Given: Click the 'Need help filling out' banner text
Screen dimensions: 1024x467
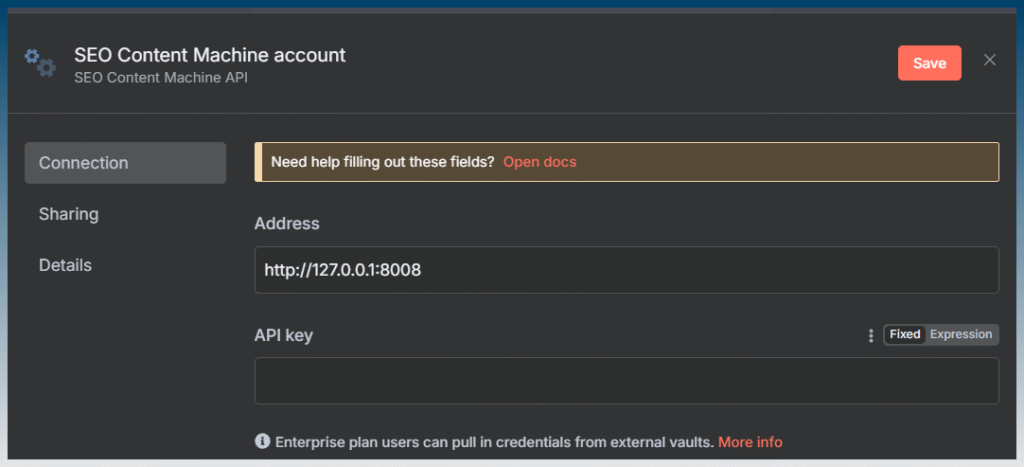Looking at the screenshot, I should point(383,162).
